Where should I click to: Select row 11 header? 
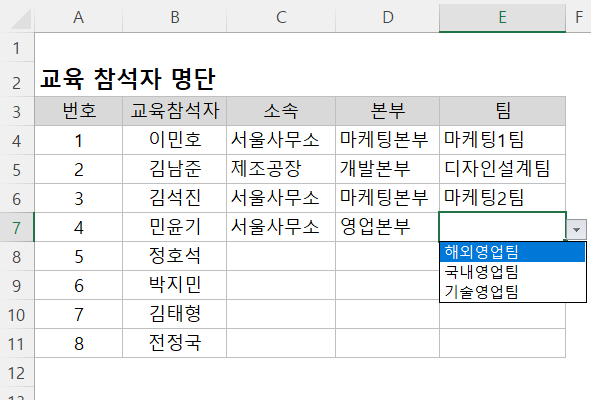(17, 344)
